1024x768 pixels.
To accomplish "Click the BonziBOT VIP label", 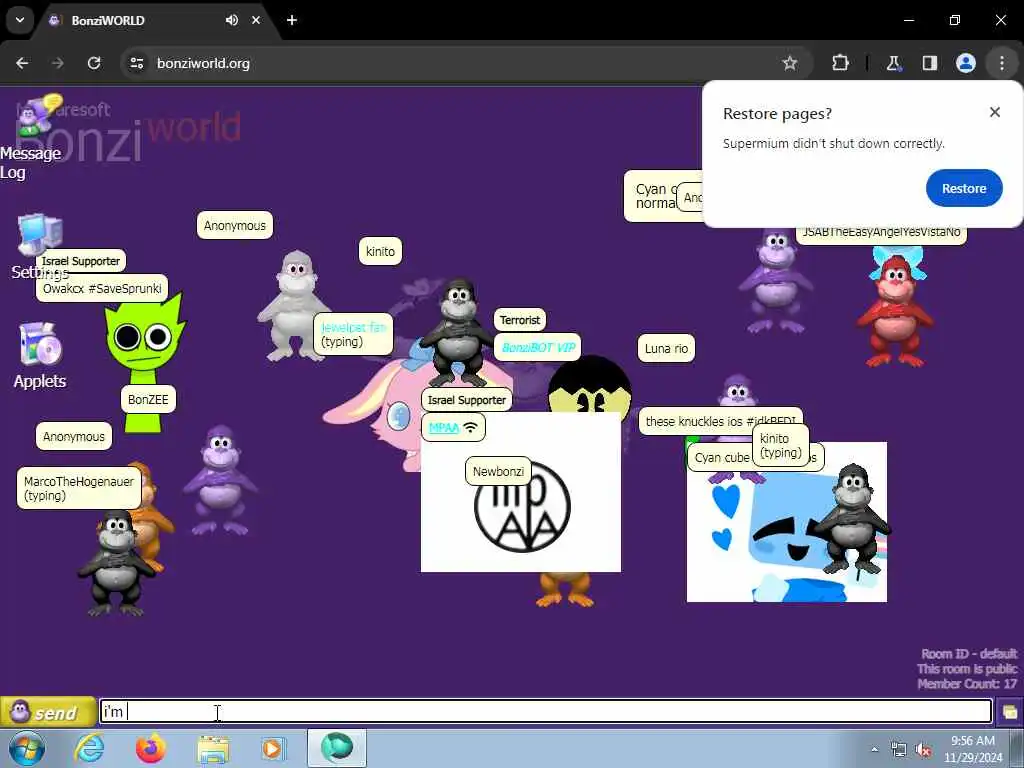I will pyautogui.click(x=537, y=347).
